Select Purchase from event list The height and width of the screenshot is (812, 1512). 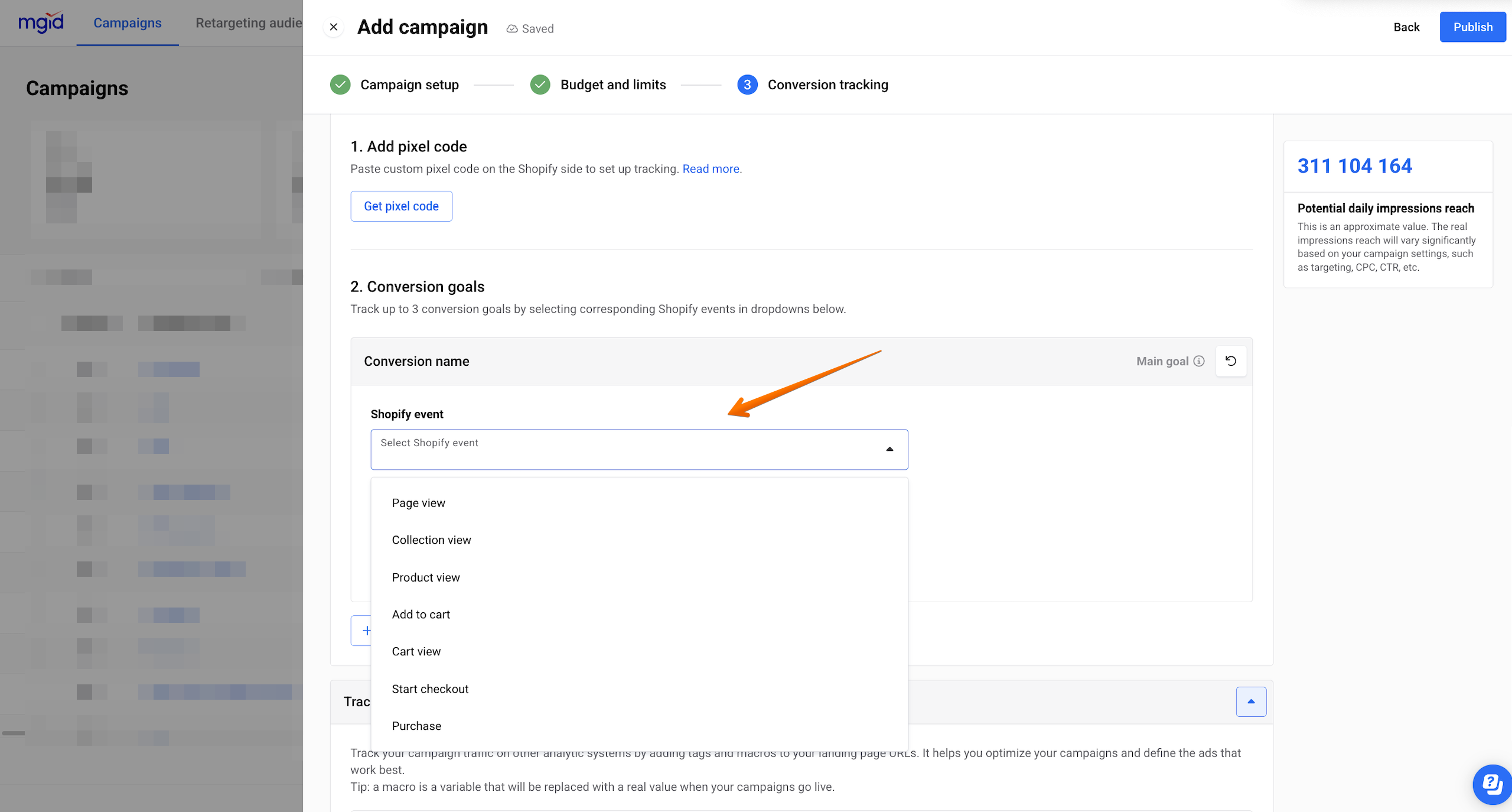(416, 726)
